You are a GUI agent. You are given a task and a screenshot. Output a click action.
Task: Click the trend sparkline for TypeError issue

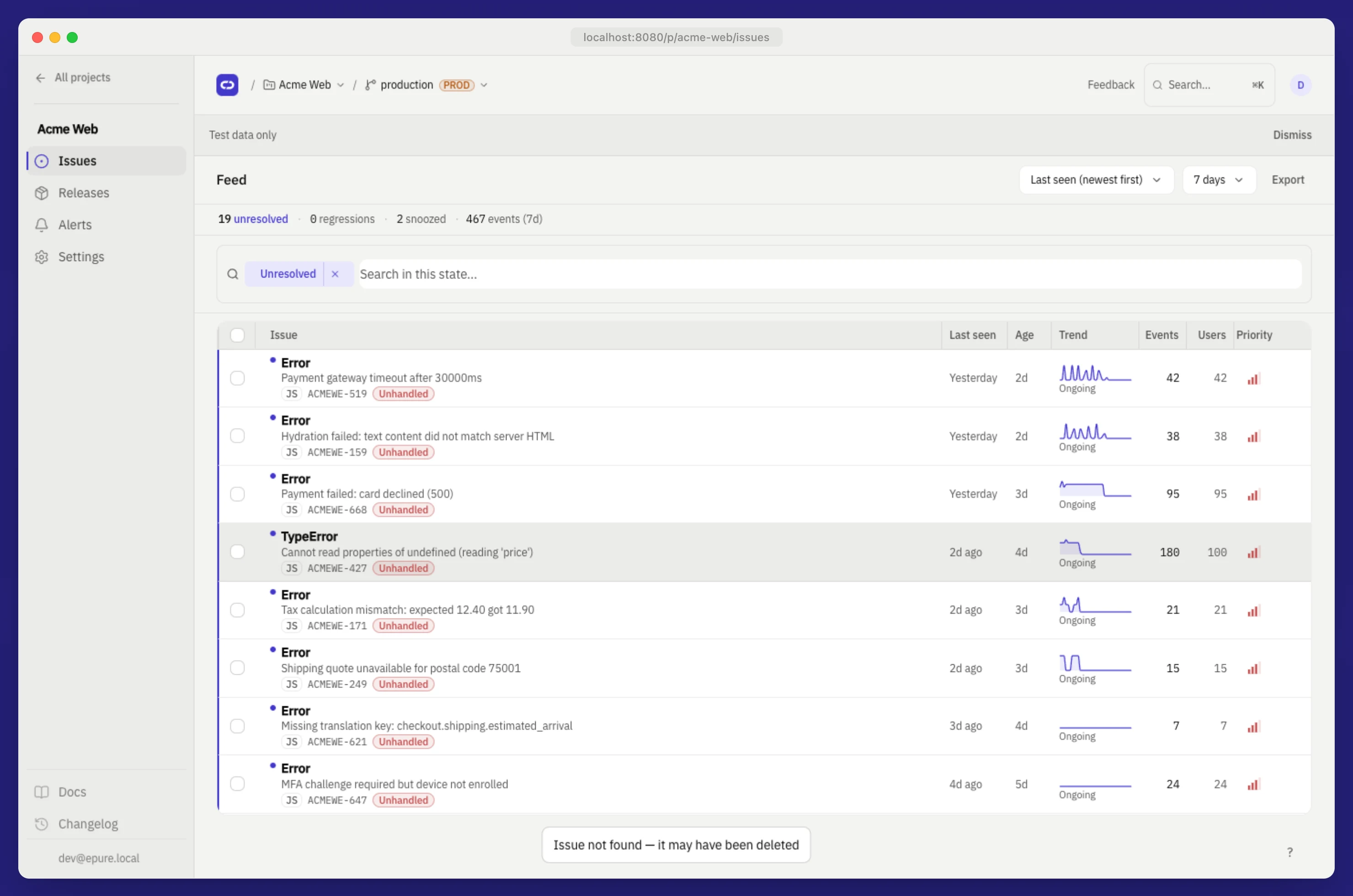1095,548
